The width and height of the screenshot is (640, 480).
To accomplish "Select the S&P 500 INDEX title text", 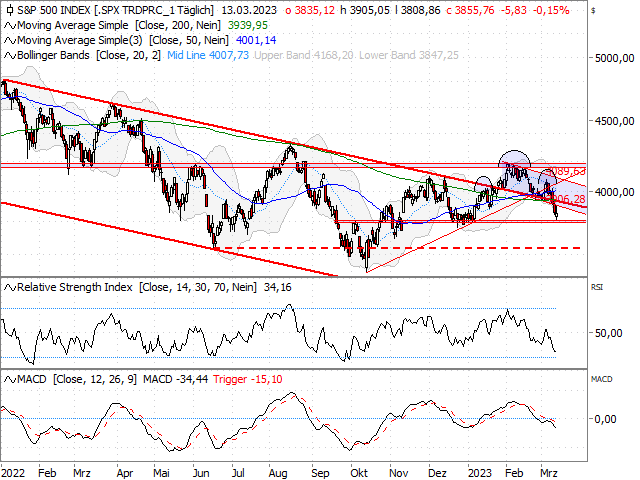I will (52, 10).
